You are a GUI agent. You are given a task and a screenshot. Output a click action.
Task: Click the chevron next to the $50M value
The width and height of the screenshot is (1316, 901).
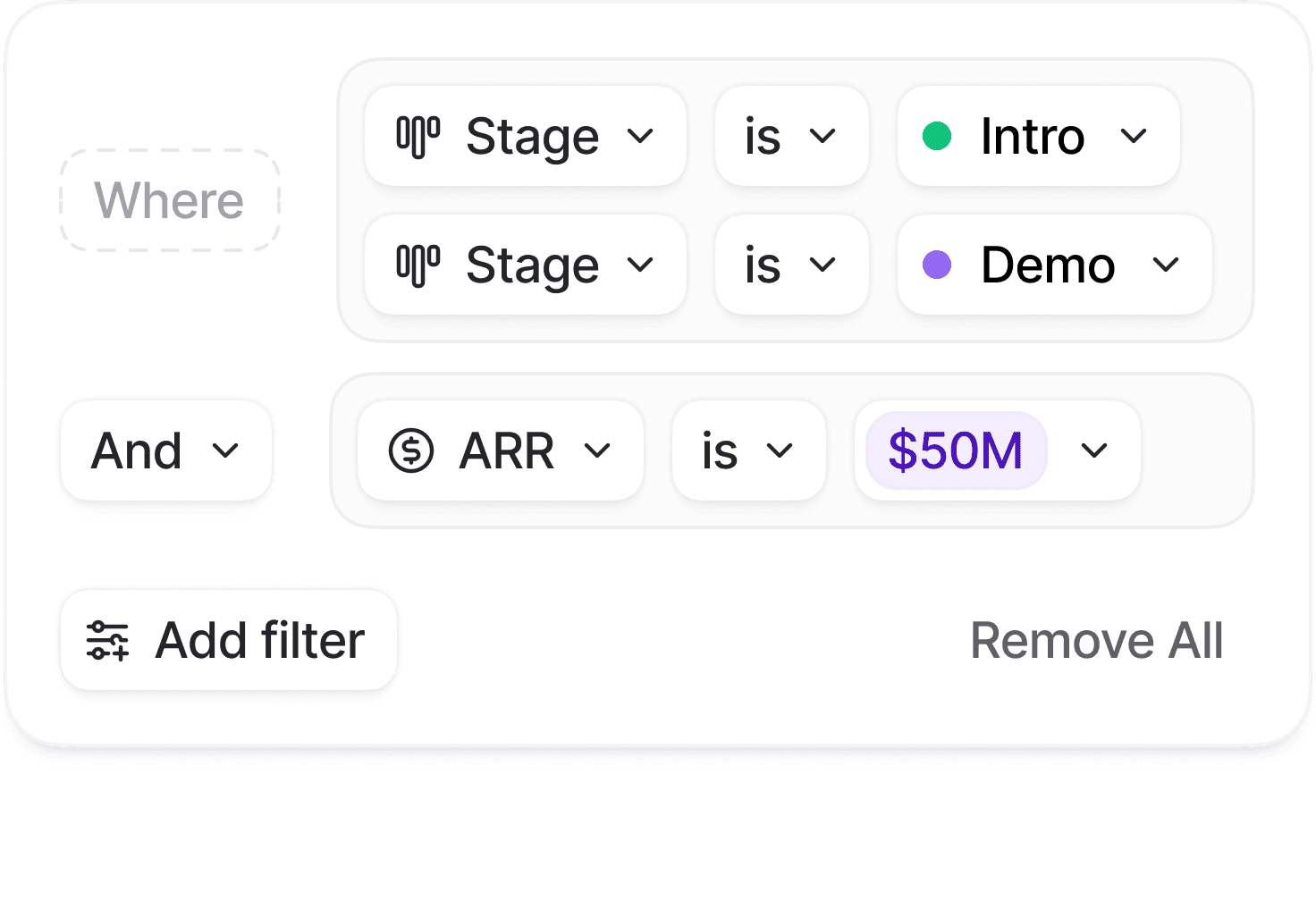click(1094, 450)
